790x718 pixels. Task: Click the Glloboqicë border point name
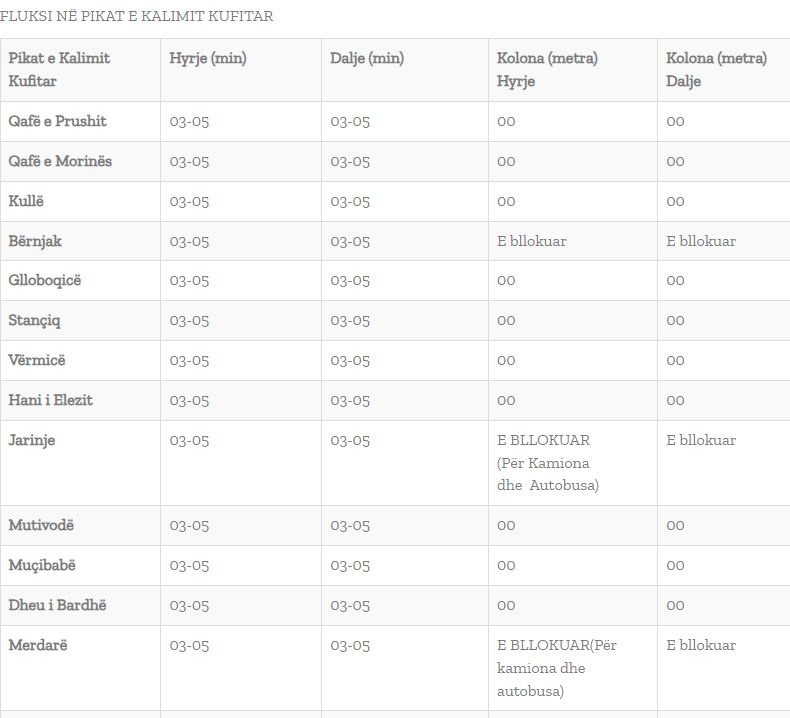click(45, 280)
